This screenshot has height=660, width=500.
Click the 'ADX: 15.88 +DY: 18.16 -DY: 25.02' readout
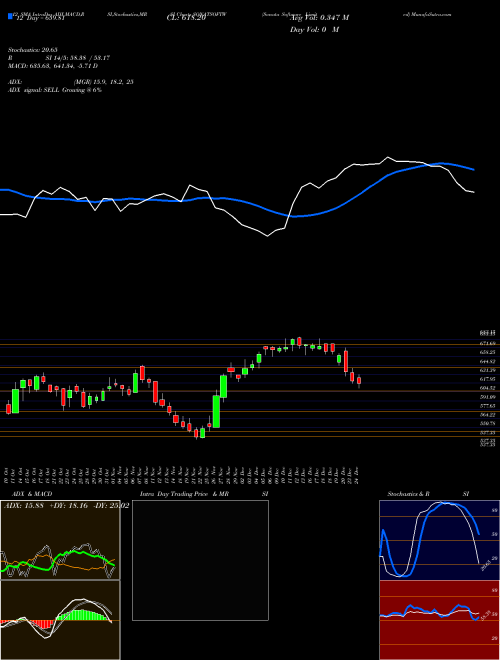66,506
